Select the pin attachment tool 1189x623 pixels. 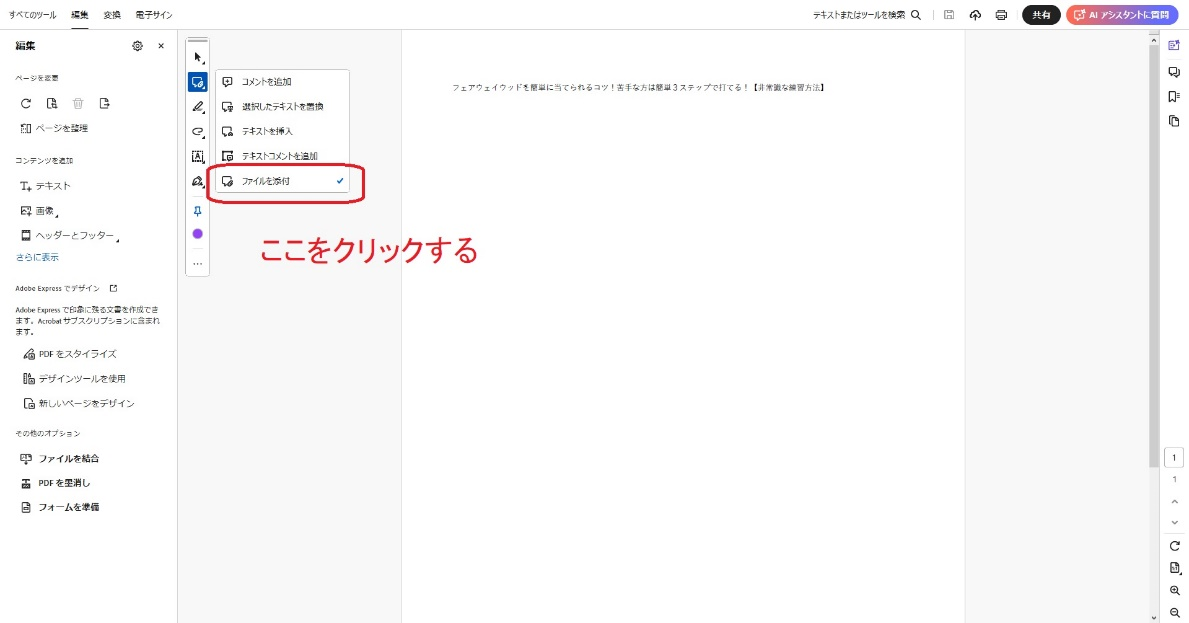pyautogui.click(x=197, y=211)
